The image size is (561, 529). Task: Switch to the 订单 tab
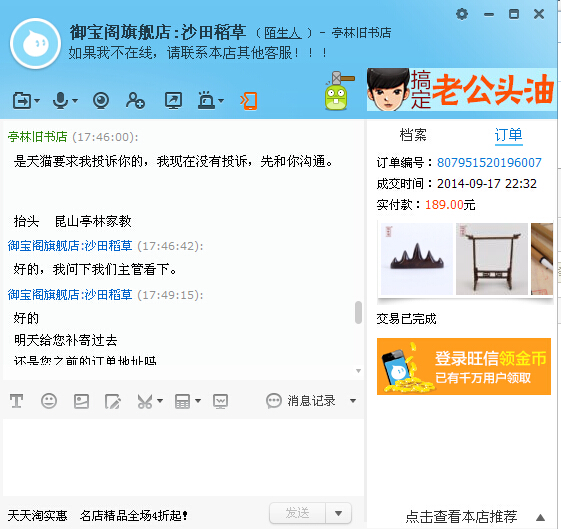(508, 135)
